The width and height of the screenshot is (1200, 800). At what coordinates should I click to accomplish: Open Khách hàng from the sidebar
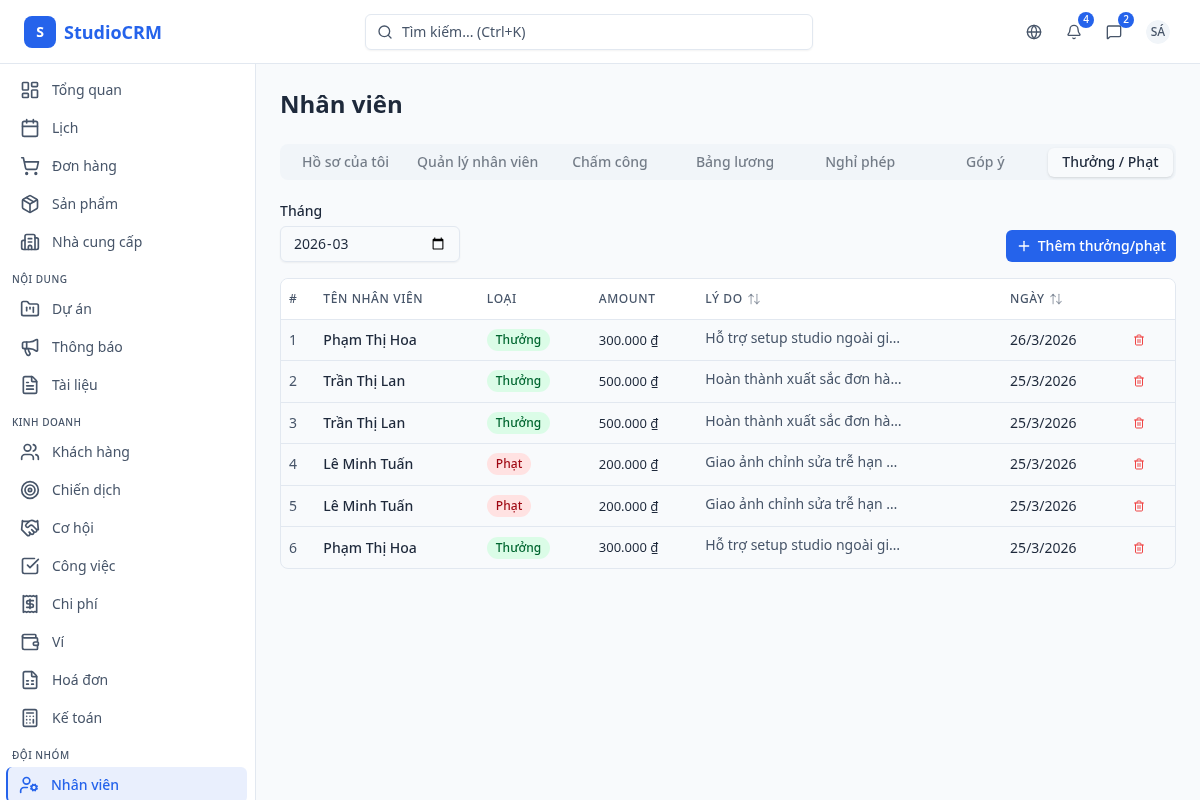90,452
